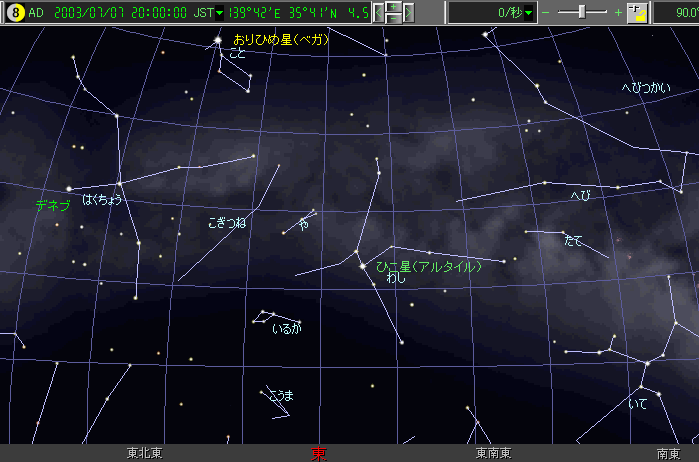This screenshot has height=462, width=699.
Task: Click the デネブ star label
Action: pos(52,205)
